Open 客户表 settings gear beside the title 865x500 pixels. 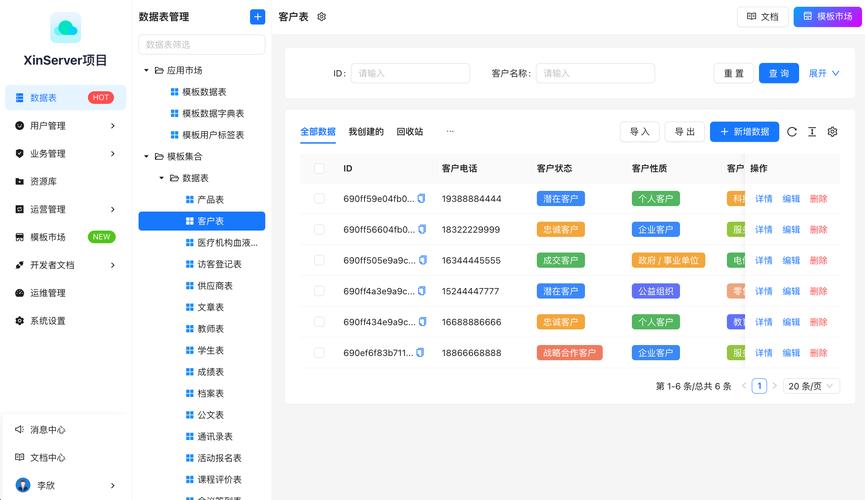coord(322,17)
